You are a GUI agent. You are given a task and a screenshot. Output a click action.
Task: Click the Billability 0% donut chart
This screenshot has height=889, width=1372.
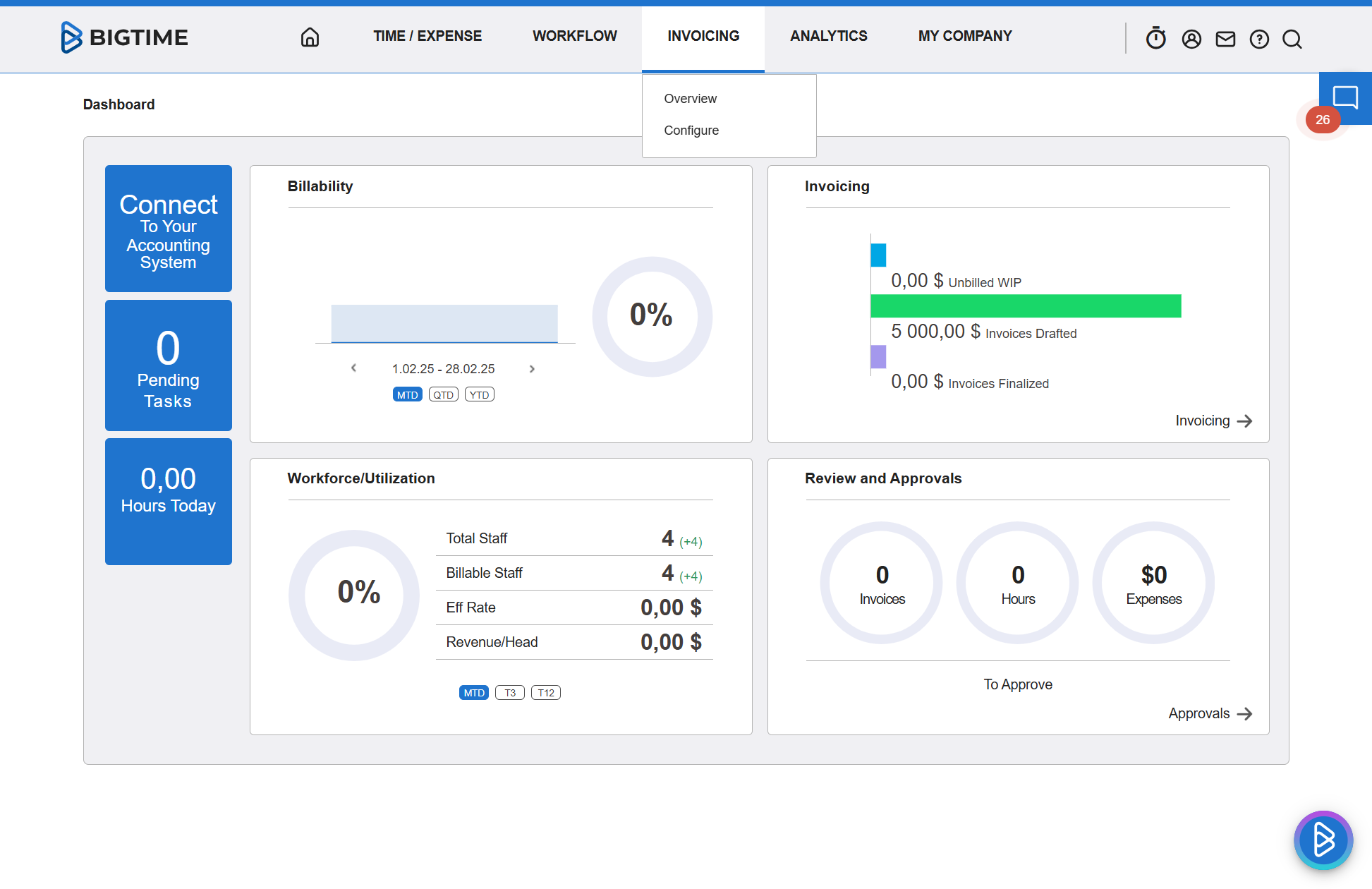(x=652, y=316)
